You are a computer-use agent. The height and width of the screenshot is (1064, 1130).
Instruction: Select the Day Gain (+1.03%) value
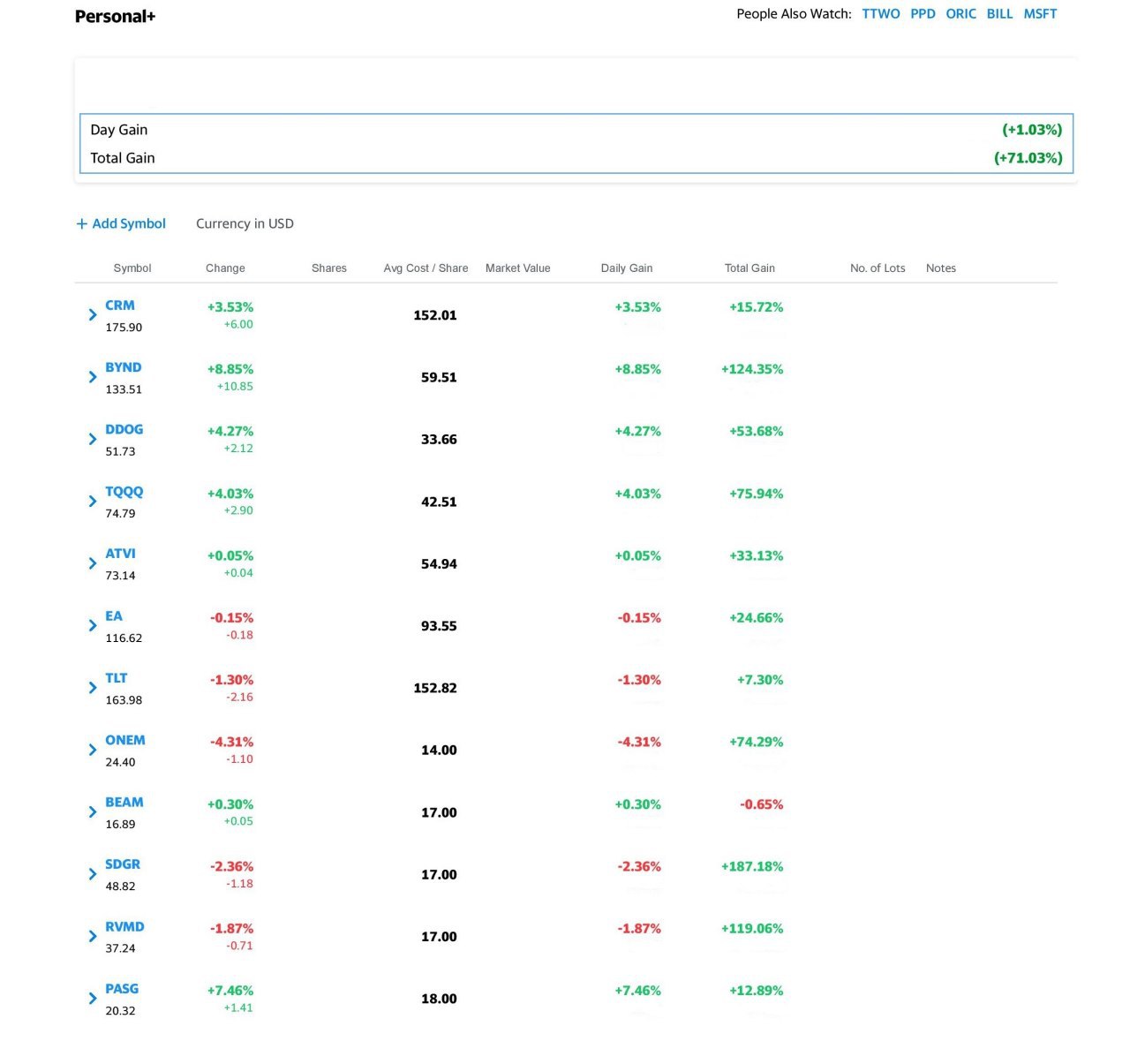click(x=1032, y=130)
